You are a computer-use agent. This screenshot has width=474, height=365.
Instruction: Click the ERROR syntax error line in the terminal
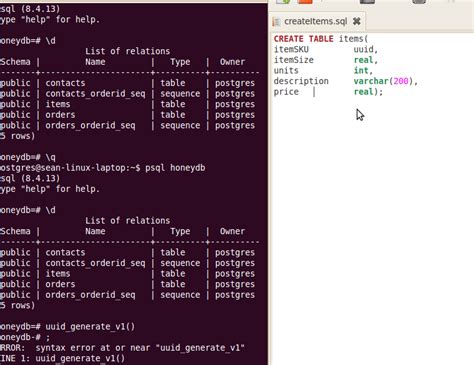click(122, 348)
